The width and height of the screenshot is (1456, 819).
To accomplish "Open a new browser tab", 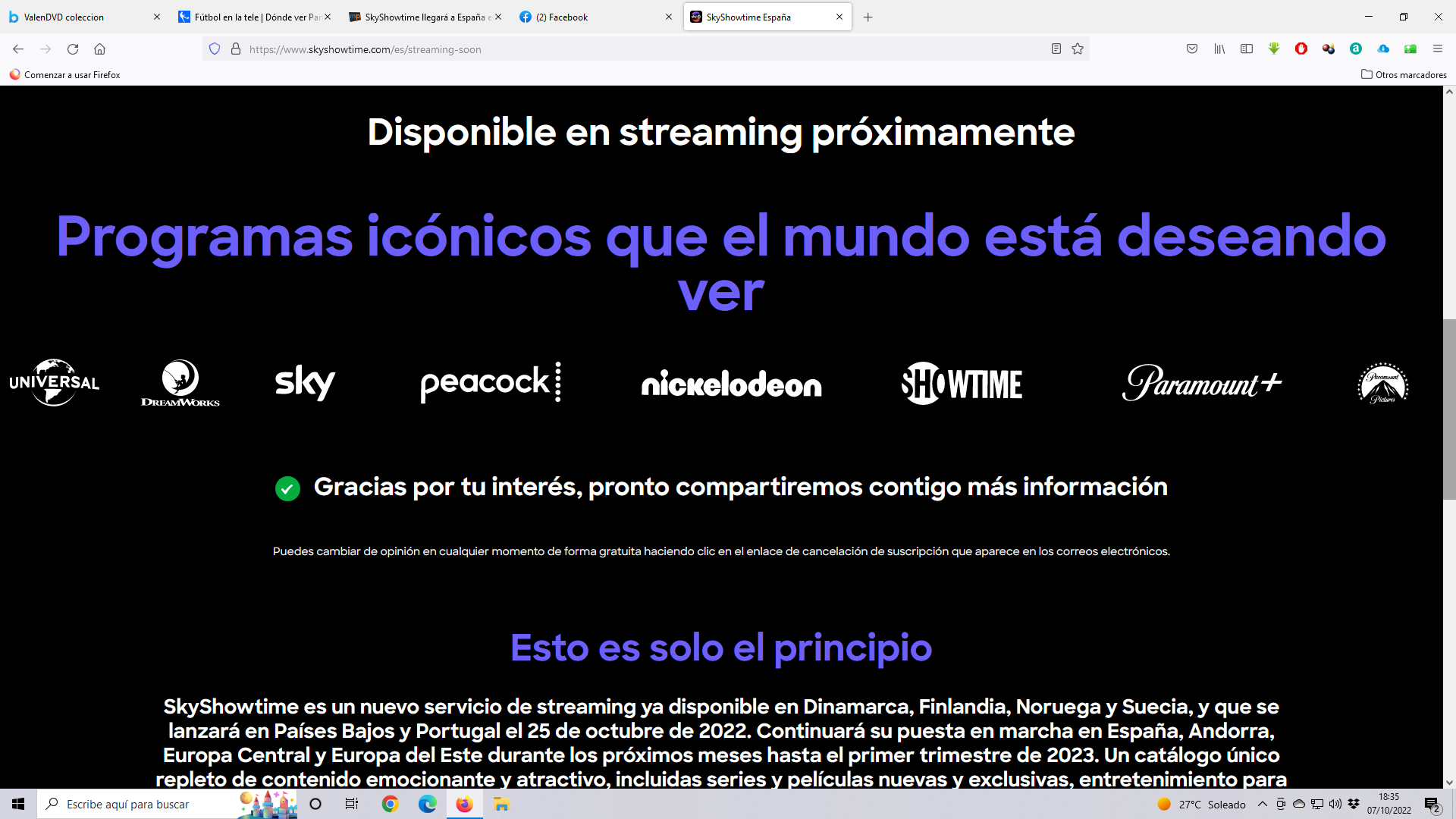I will coord(868,17).
